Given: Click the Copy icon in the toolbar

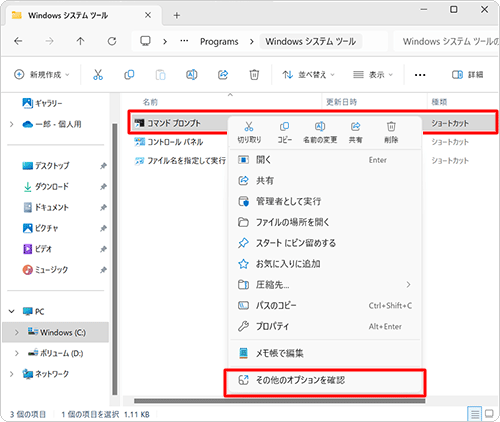Looking at the screenshot, I should coord(129,74).
